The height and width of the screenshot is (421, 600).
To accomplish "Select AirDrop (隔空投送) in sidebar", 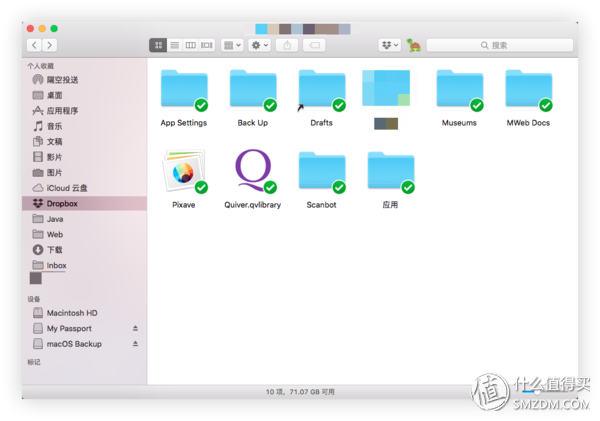I will 84,80.
